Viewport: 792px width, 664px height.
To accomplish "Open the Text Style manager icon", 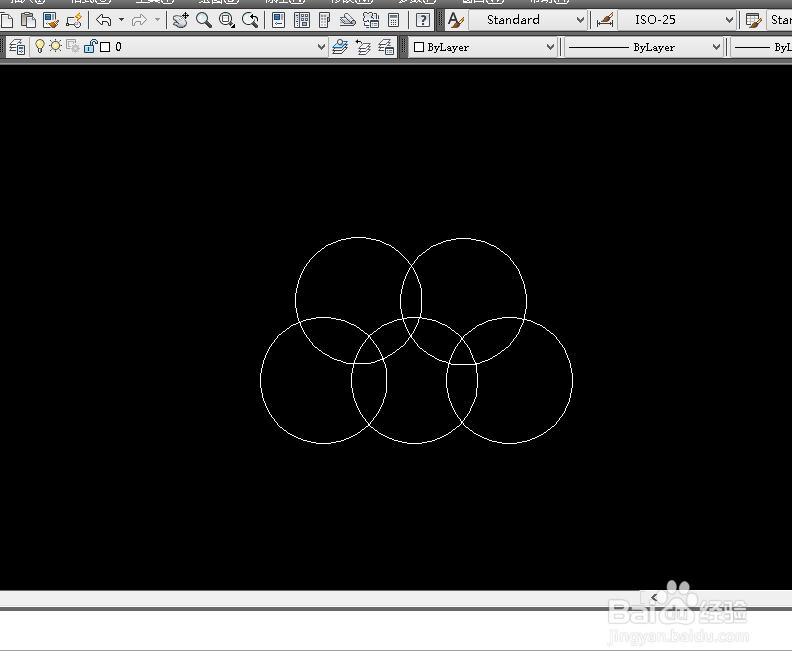I will (456, 20).
